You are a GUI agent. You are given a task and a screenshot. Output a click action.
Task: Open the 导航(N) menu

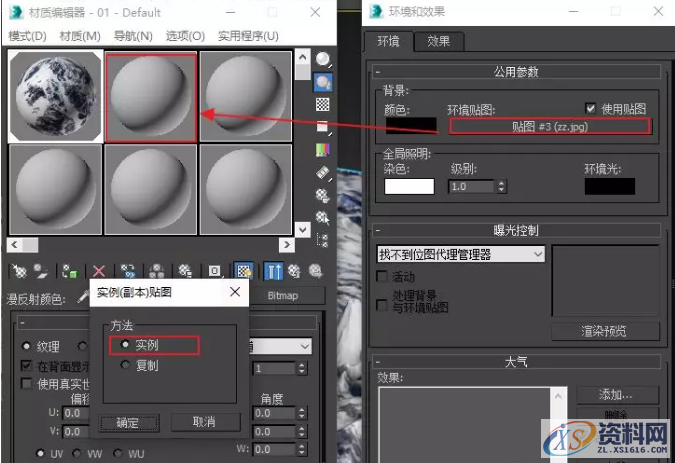133,36
